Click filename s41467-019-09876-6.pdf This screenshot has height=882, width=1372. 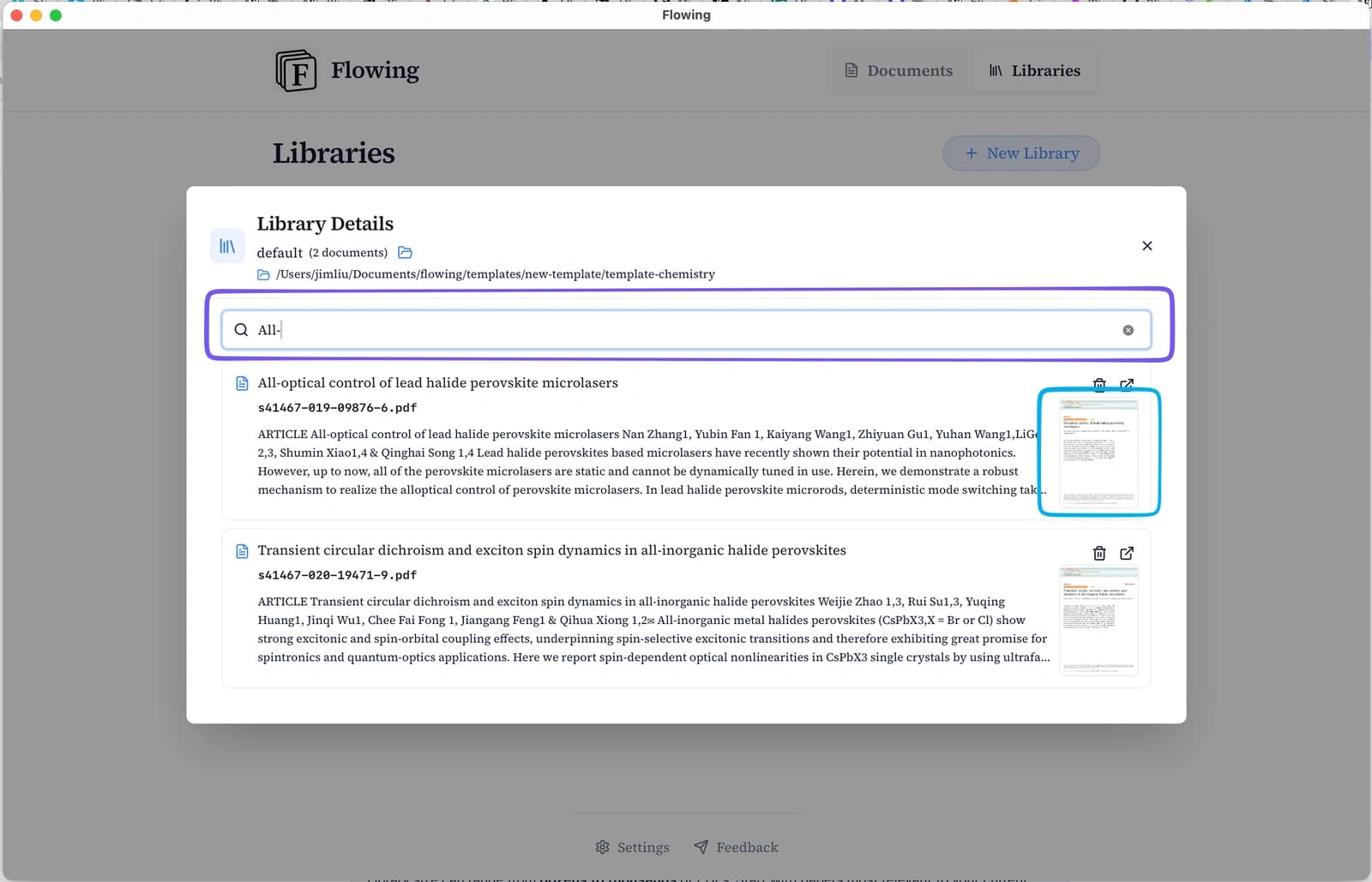(x=337, y=408)
